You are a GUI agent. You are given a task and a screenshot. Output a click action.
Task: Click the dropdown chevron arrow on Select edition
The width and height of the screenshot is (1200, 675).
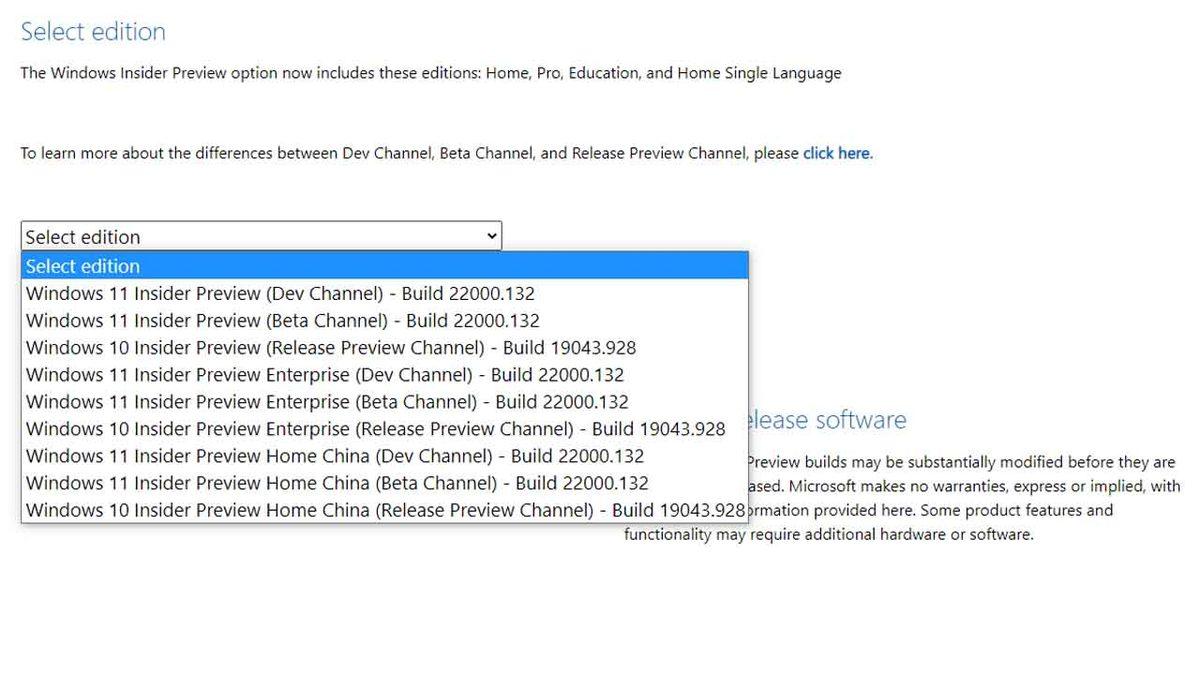tap(491, 236)
